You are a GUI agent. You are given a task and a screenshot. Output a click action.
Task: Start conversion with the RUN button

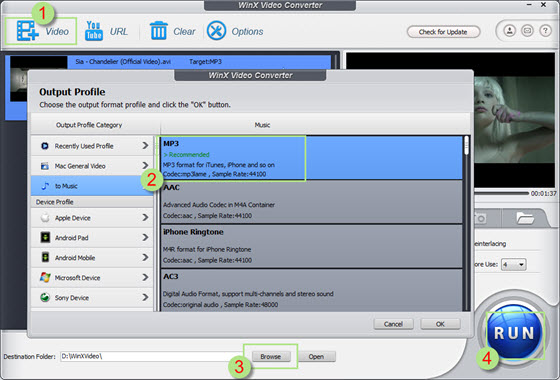click(x=514, y=332)
